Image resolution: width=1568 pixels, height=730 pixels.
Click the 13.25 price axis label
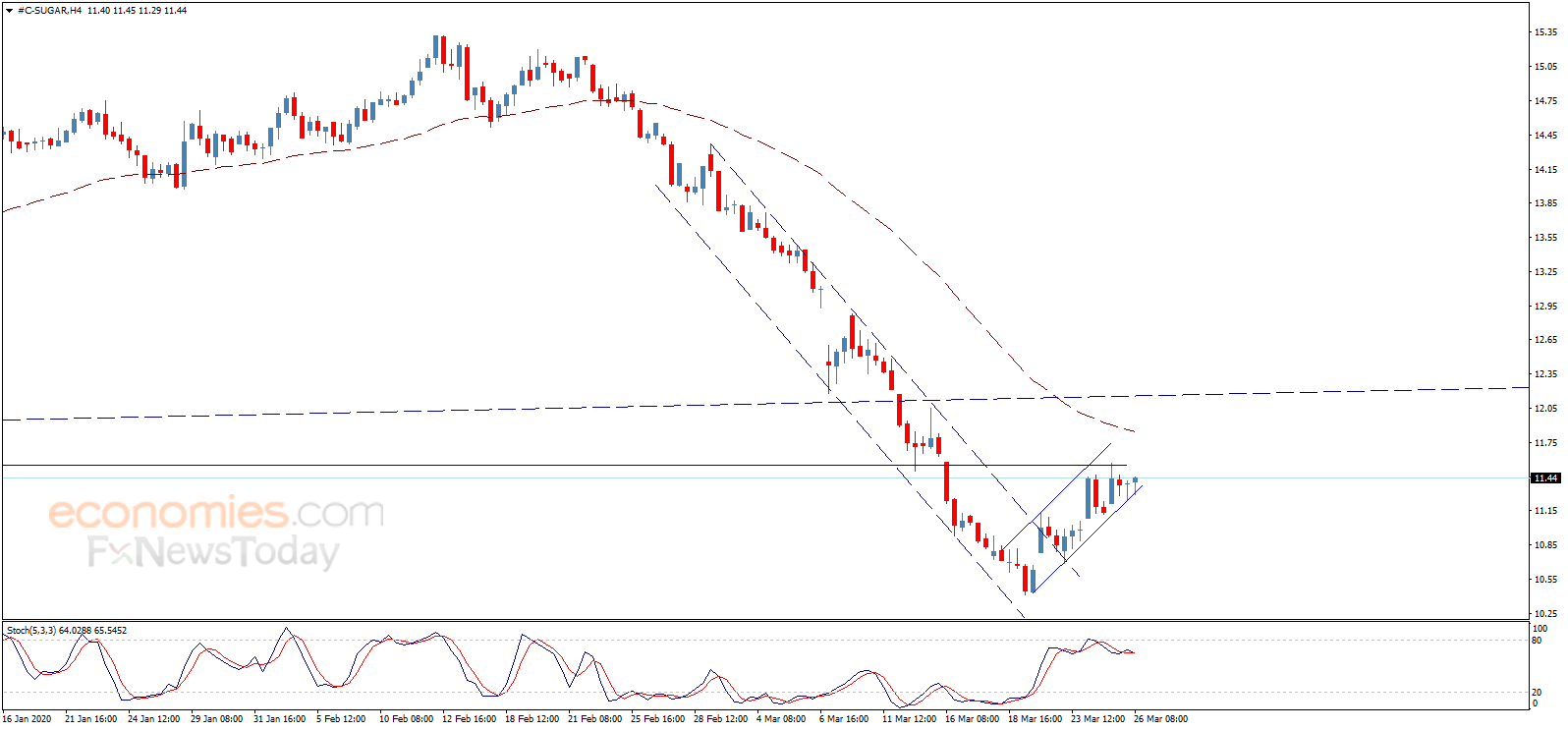pyautogui.click(x=1545, y=272)
